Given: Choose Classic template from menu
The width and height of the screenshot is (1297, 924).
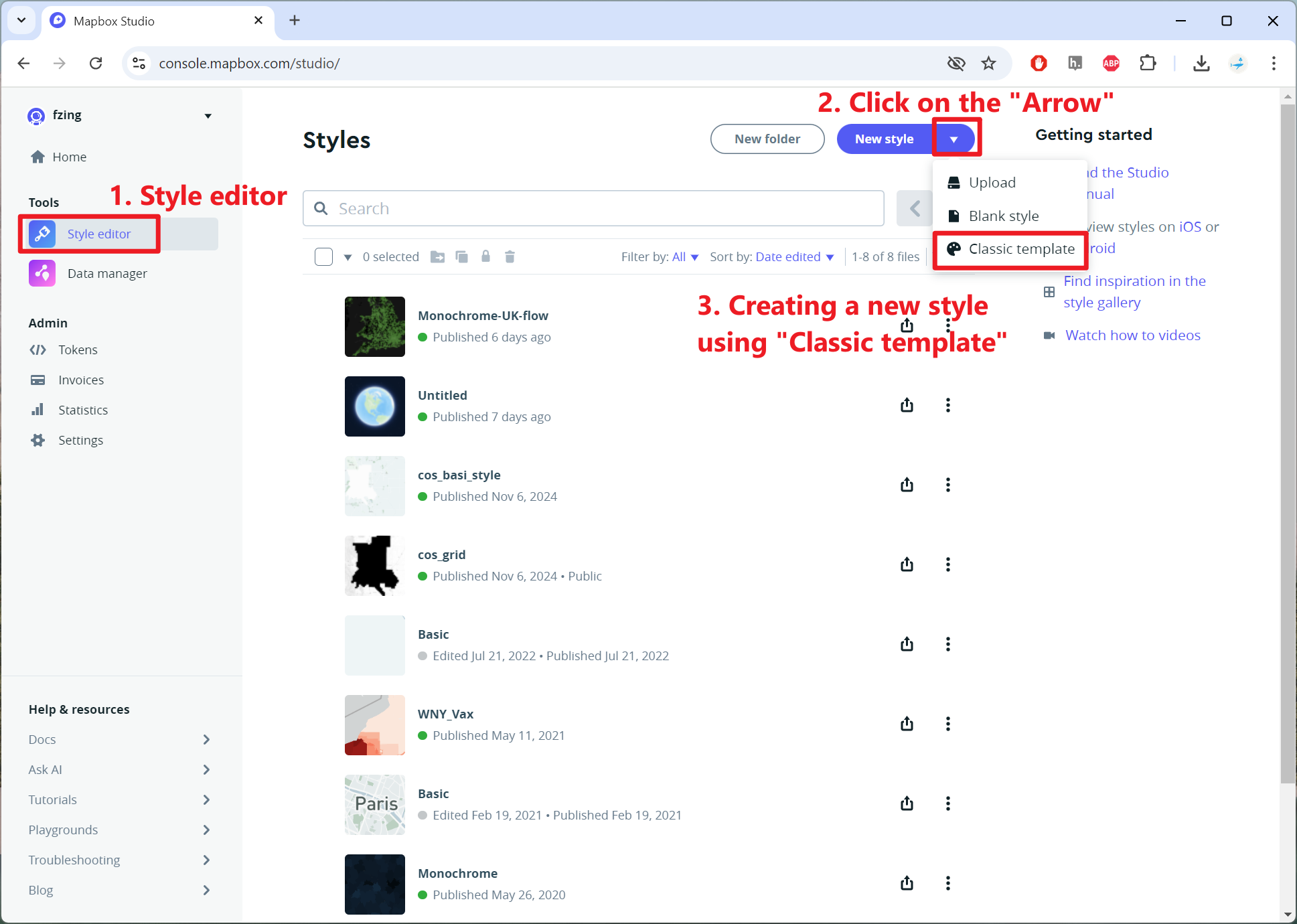Looking at the screenshot, I should [x=1010, y=249].
